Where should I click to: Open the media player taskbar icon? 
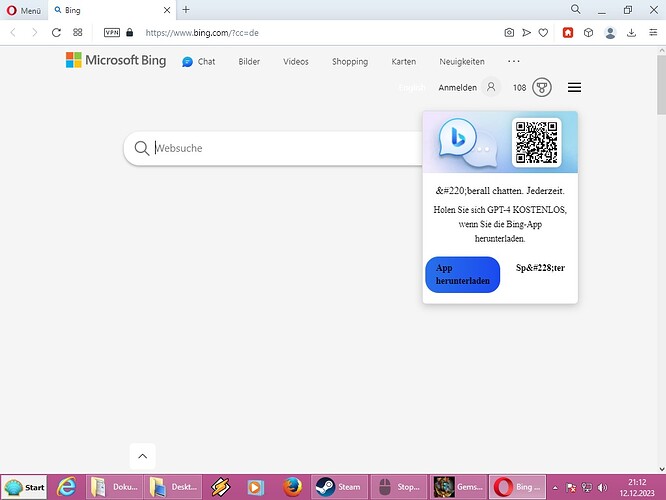(255, 487)
